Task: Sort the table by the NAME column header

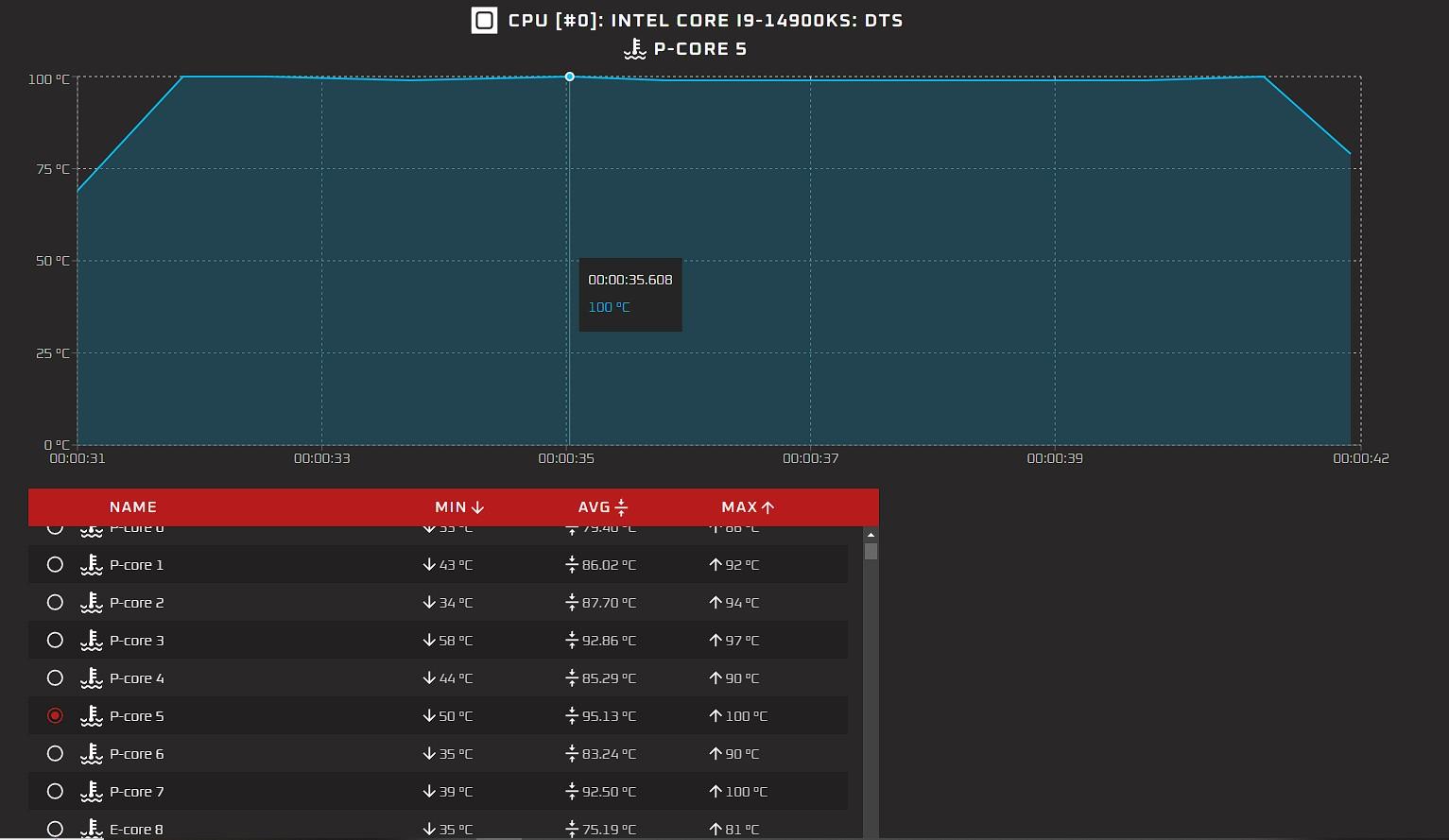Action: 132,507
